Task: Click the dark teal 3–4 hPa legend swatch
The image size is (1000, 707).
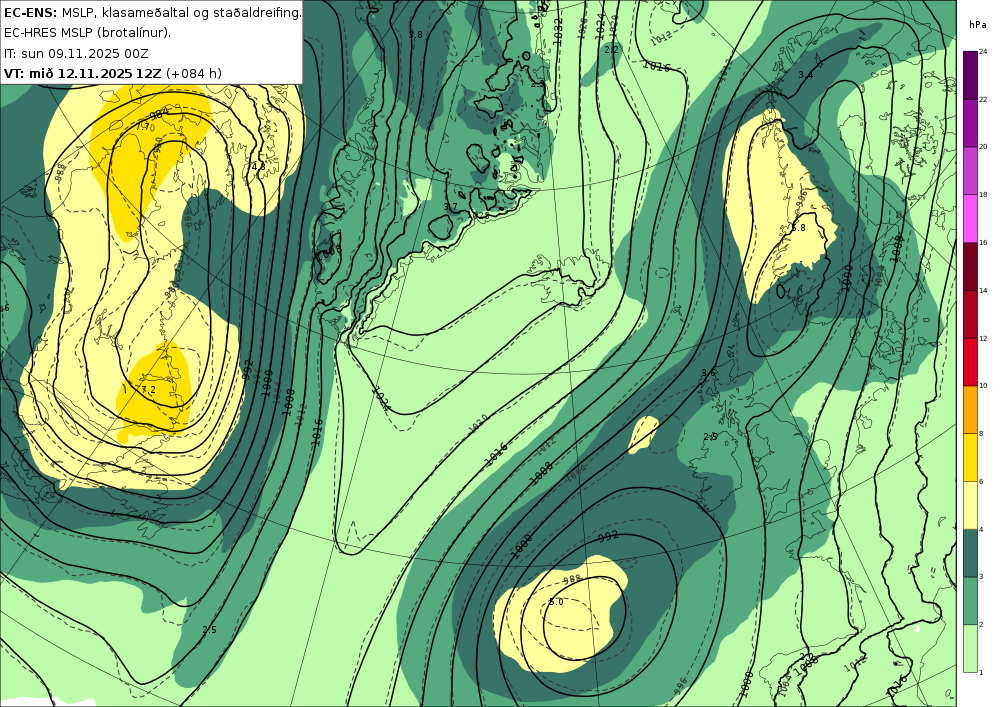Action: coord(970,553)
